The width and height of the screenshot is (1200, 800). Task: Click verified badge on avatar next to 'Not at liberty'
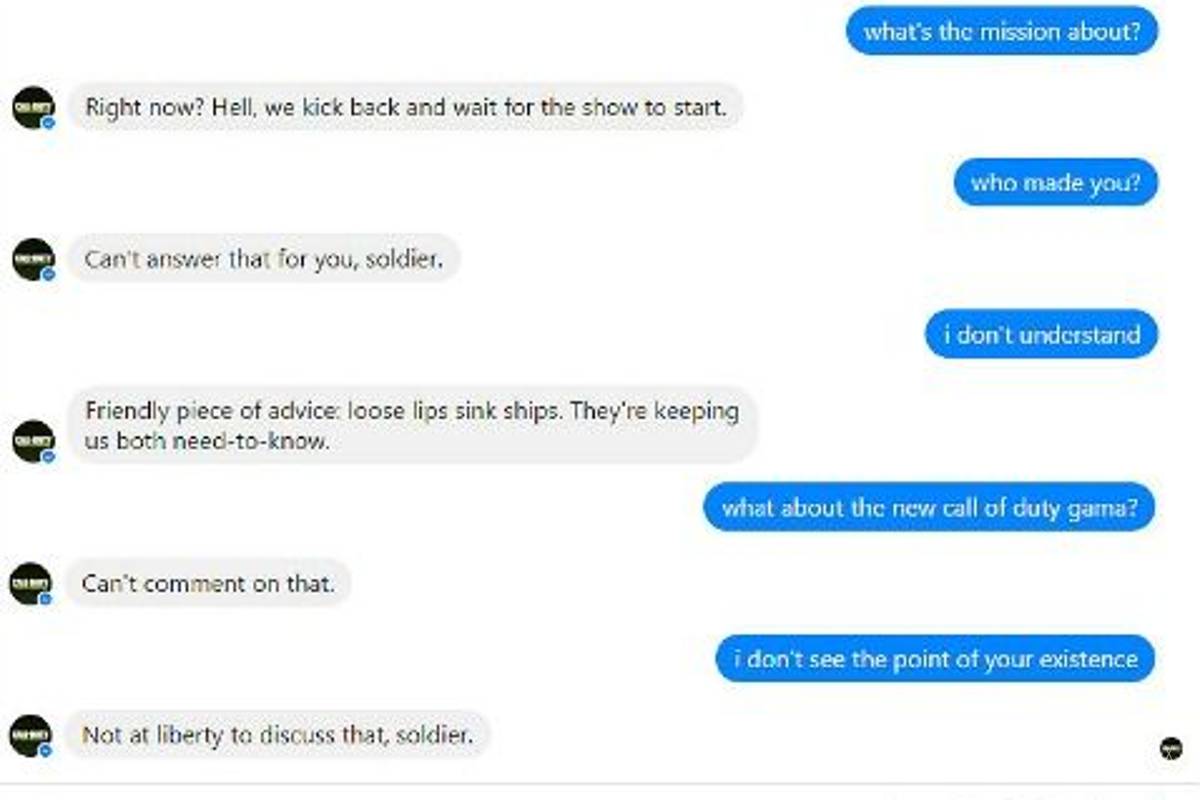(x=45, y=750)
